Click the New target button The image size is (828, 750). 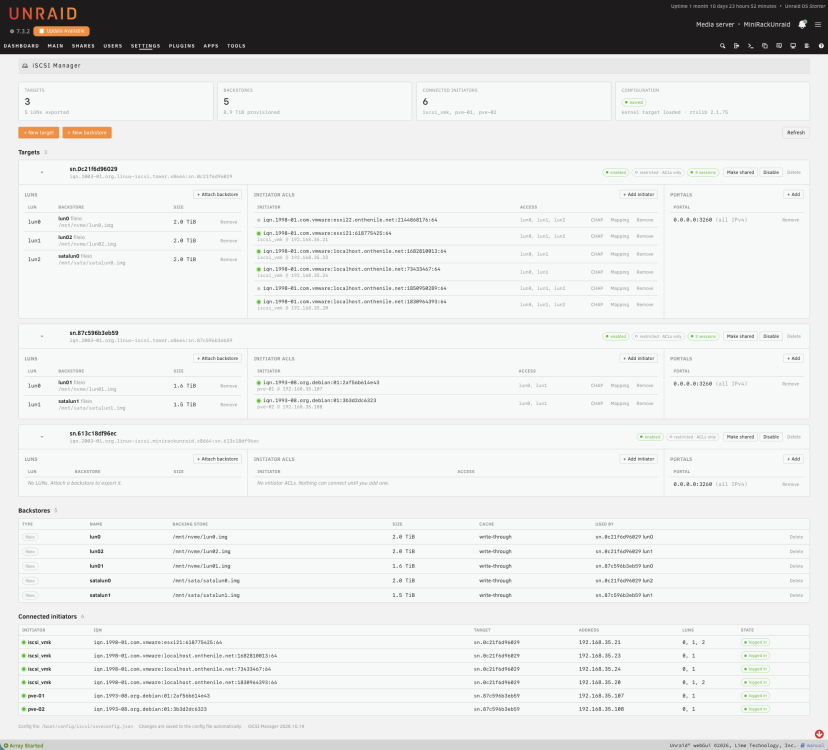tap(39, 133)
